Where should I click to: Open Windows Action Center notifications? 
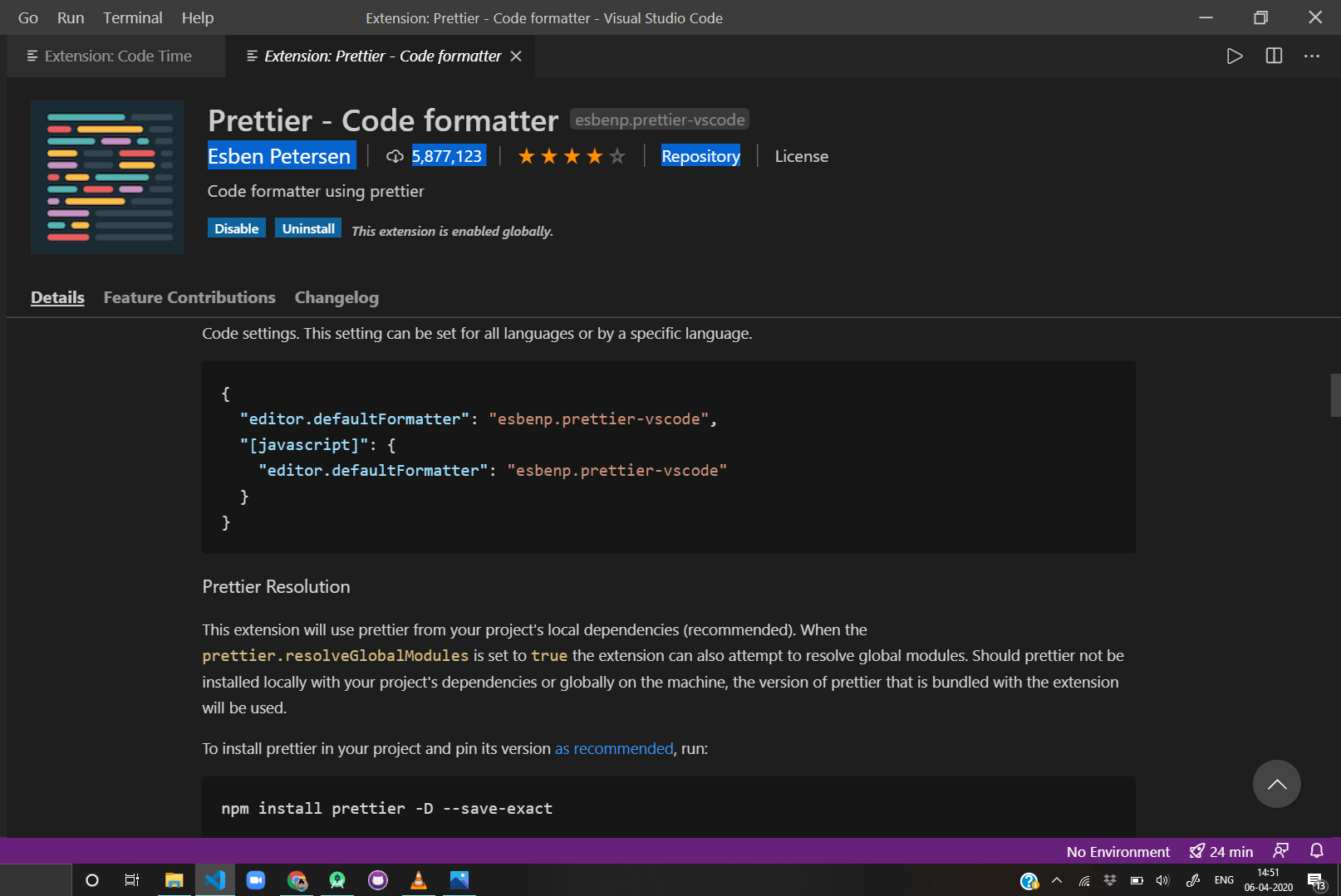click(x=1316, y=881)
